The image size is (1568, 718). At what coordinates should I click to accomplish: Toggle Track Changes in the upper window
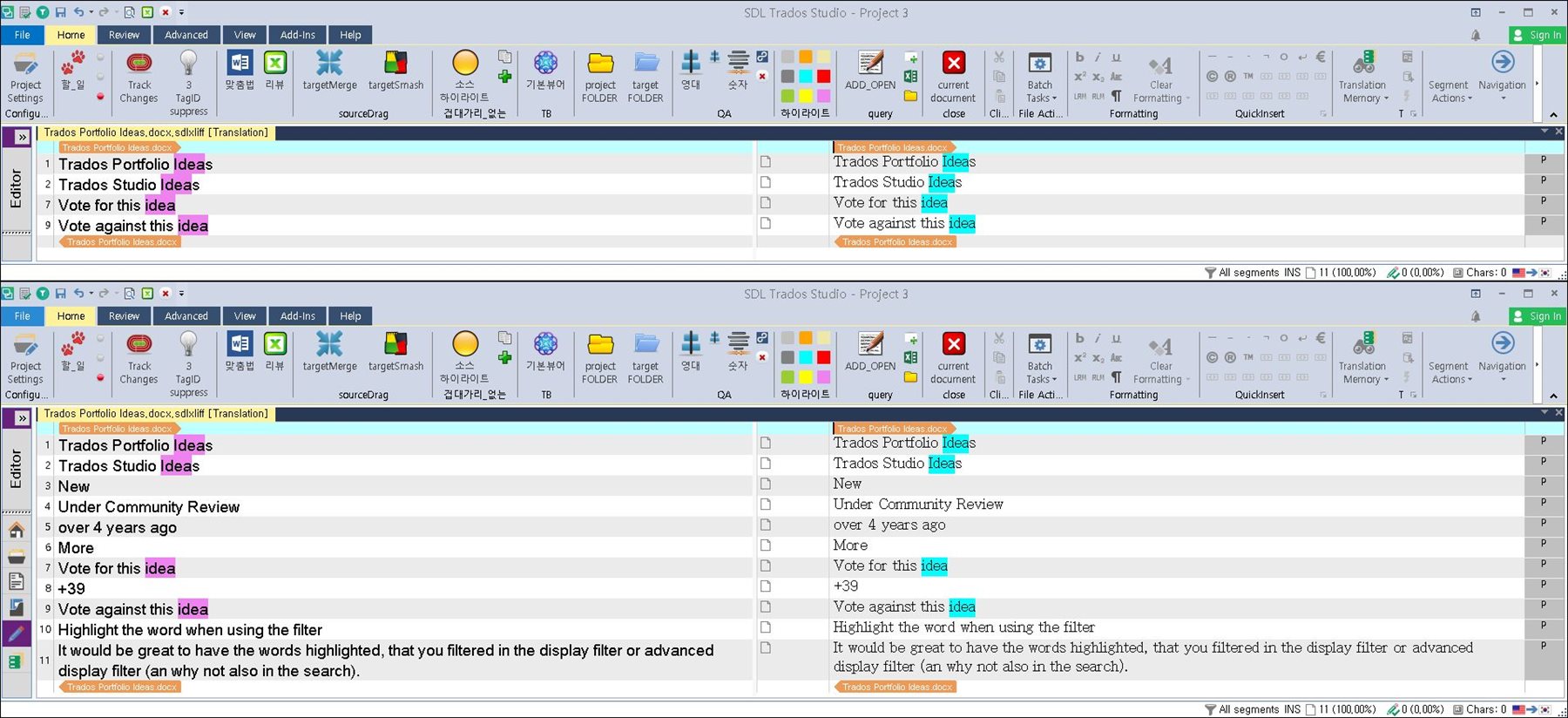pos(139,77)
